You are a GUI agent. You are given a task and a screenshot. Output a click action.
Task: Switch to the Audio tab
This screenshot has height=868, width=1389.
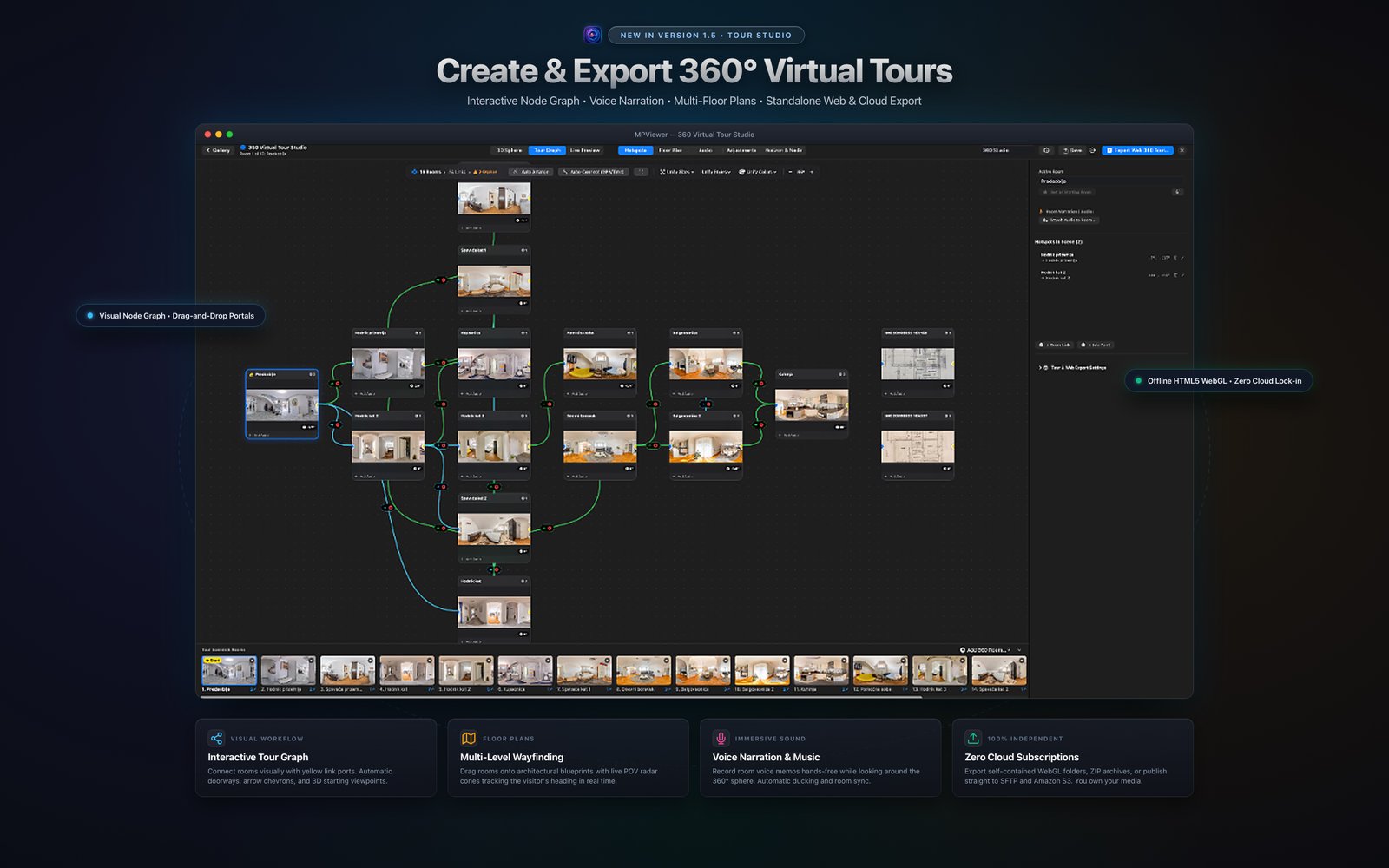pyautogui.click(x=705, y=150)
